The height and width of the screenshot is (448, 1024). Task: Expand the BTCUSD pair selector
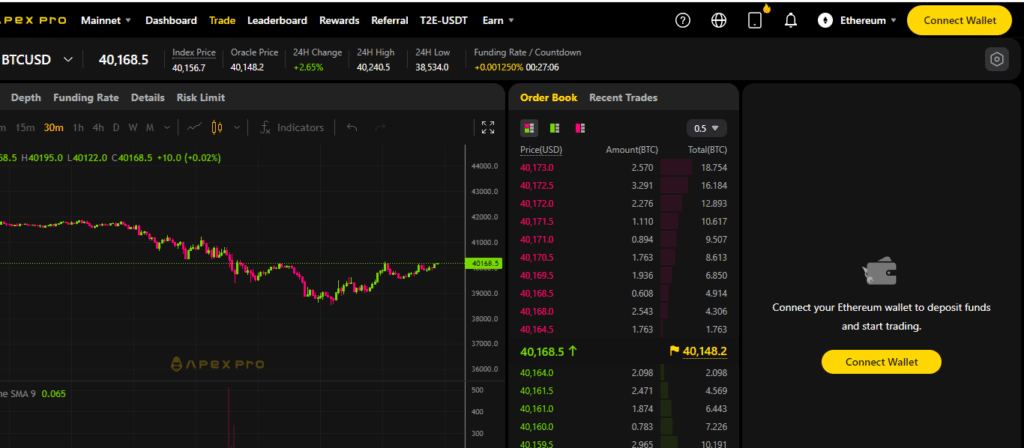coord(68,59)
